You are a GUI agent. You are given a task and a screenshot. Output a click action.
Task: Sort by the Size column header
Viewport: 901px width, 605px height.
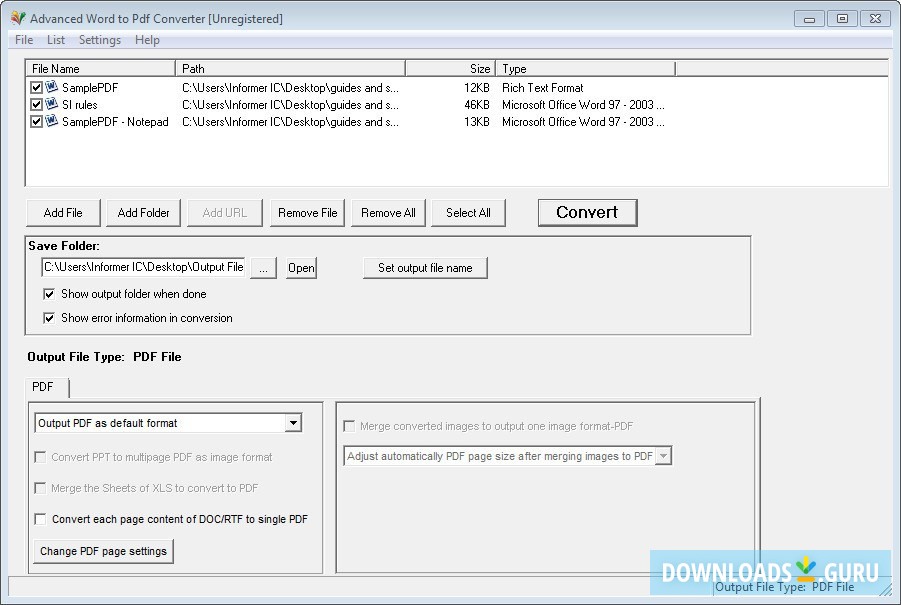pos(451,69)
